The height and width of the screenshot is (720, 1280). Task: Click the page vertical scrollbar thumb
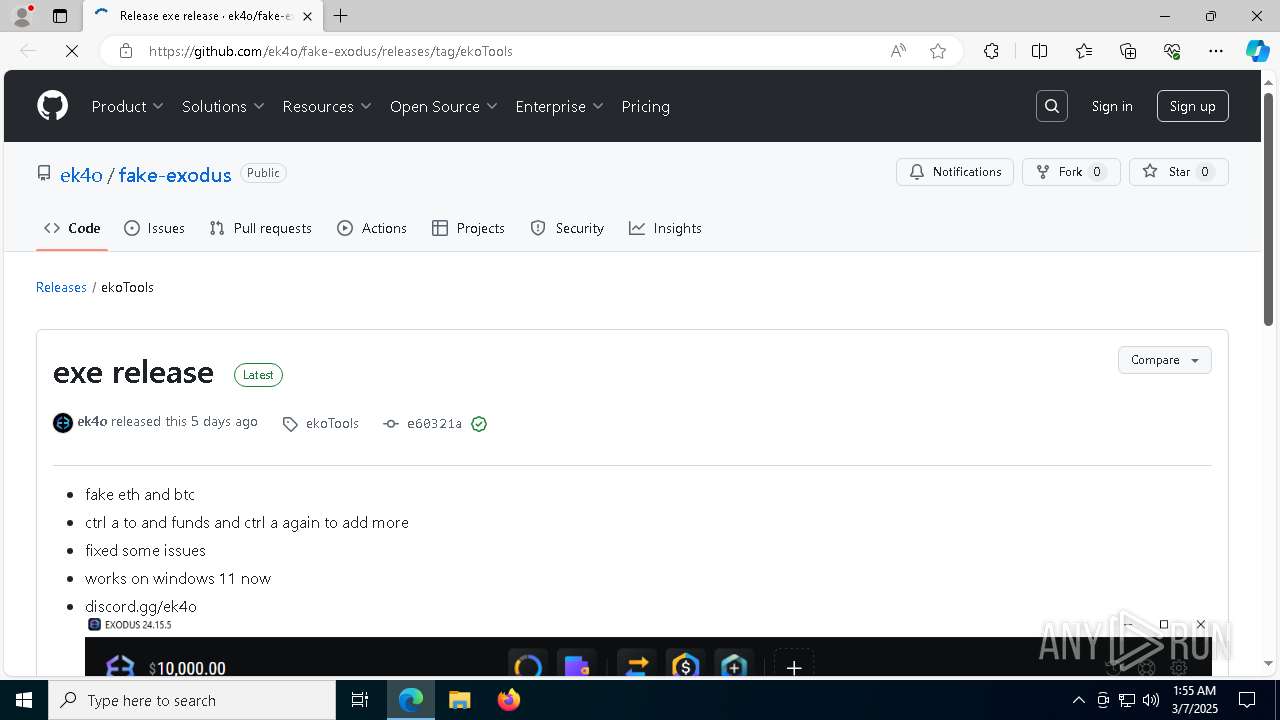[x=1268, y=208]
